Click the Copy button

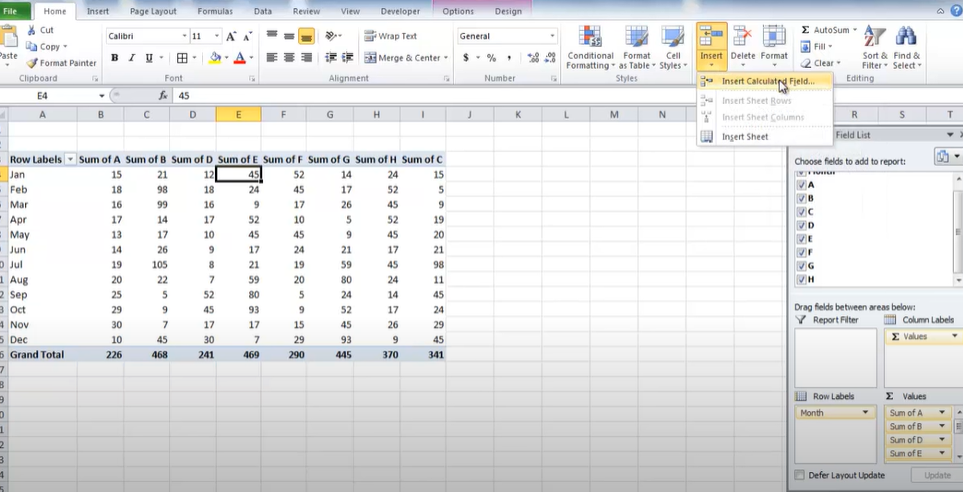[47, 47]
